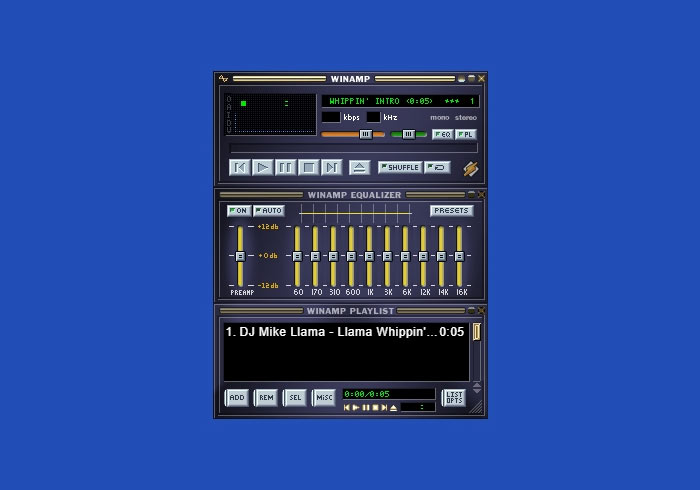Image resolution: width=700 pixels, height=490 pixels.
Task: Toggle the PL playlist window button
Action: [x=466, y=134]
